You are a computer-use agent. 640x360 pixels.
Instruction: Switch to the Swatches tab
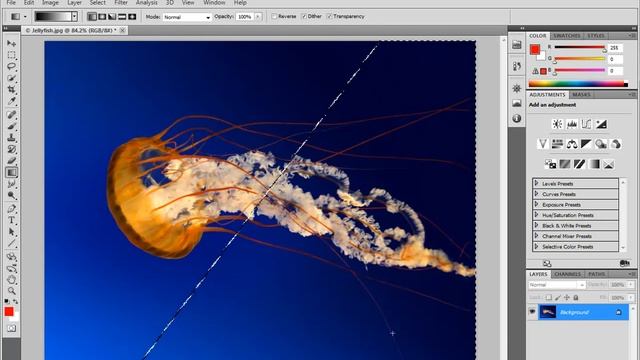point(567,36)
